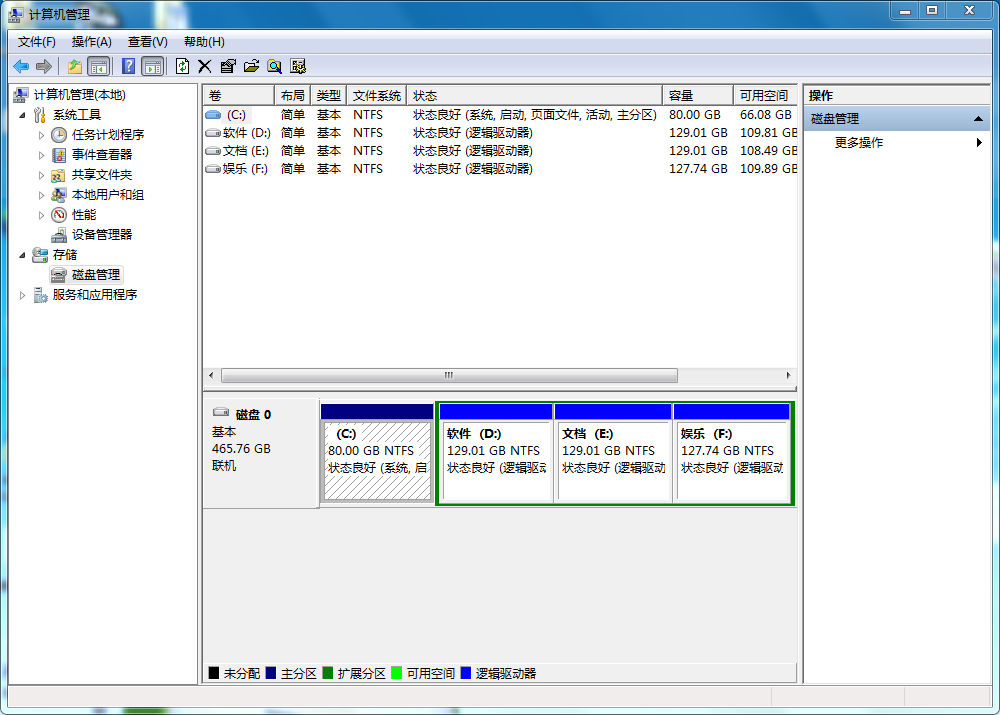Select the 软件 (D:) partition block
The image size is (1000, 715).
coord(494,460)
